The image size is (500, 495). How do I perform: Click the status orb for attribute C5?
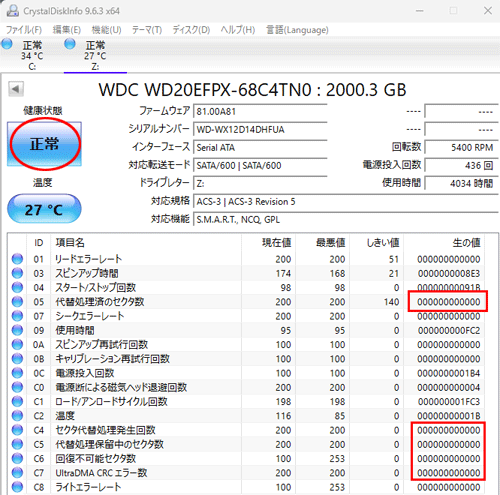click(17, 444)
